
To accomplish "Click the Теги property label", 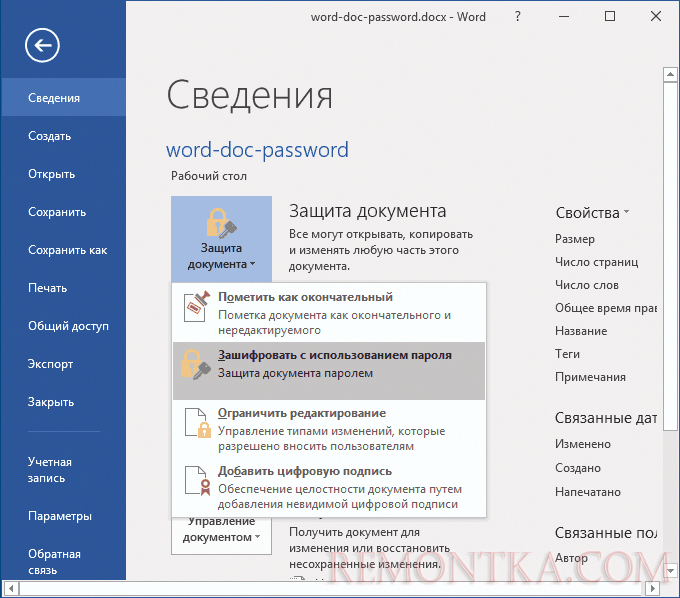I will (x=567, y=354).
